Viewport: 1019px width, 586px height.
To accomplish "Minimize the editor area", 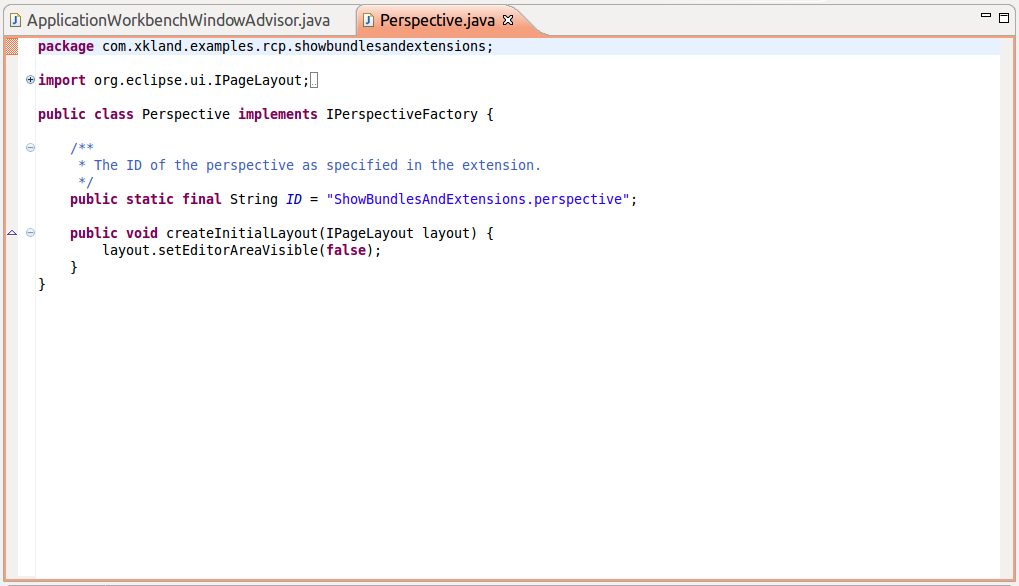I will click(x=986, y=16).
